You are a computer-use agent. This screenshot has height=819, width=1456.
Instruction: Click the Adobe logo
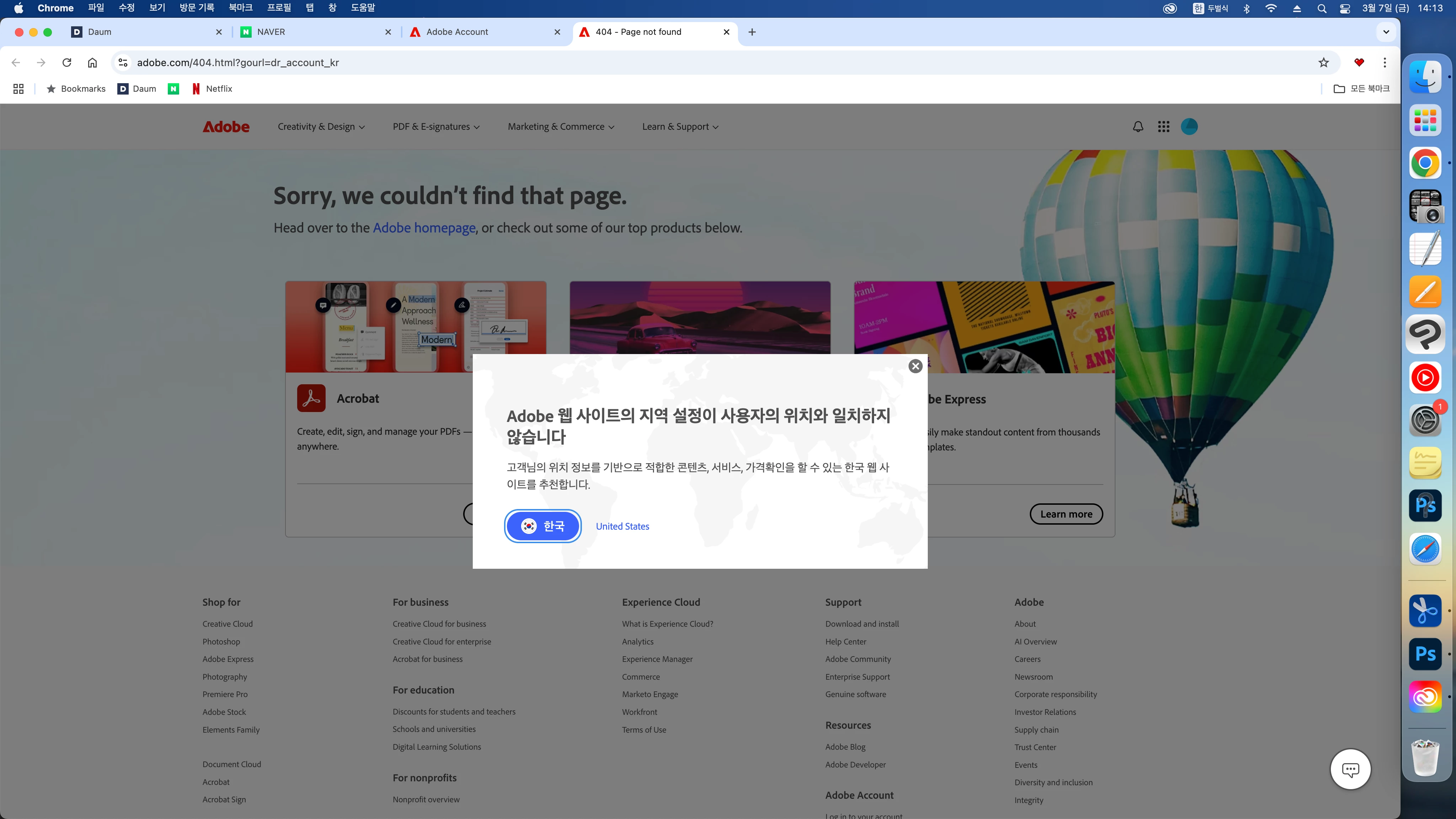click(x=226, y=127)
